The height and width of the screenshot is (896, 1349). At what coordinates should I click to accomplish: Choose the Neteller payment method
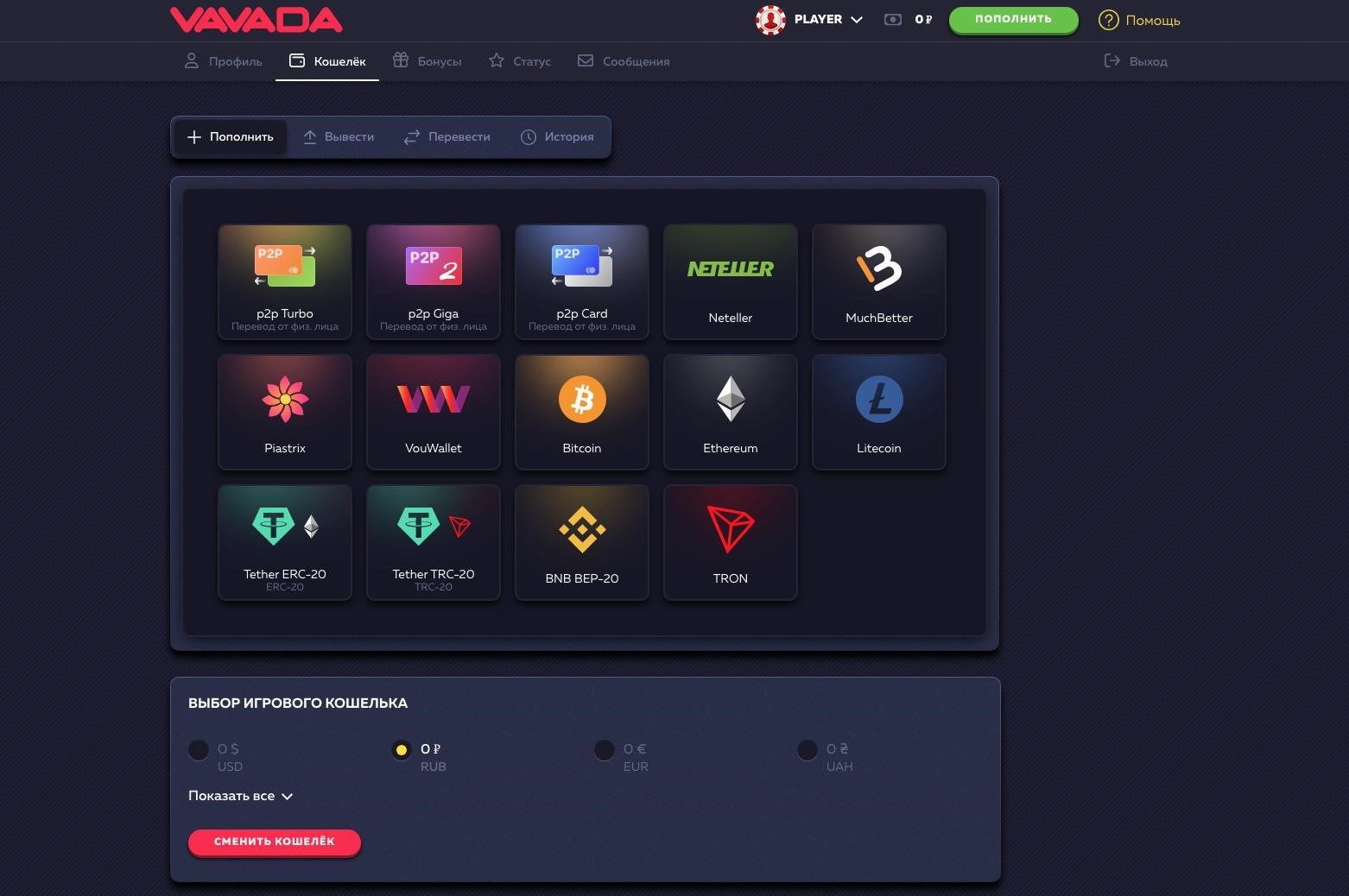click(x=731, y=281)
